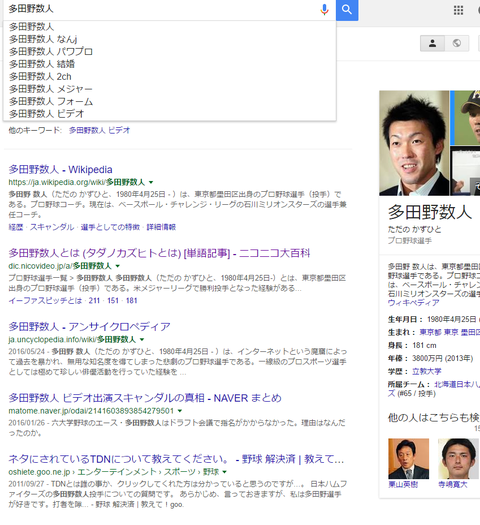Click the baseball cap photo in knowledge panel
The image size is (480, 525).
465,118
